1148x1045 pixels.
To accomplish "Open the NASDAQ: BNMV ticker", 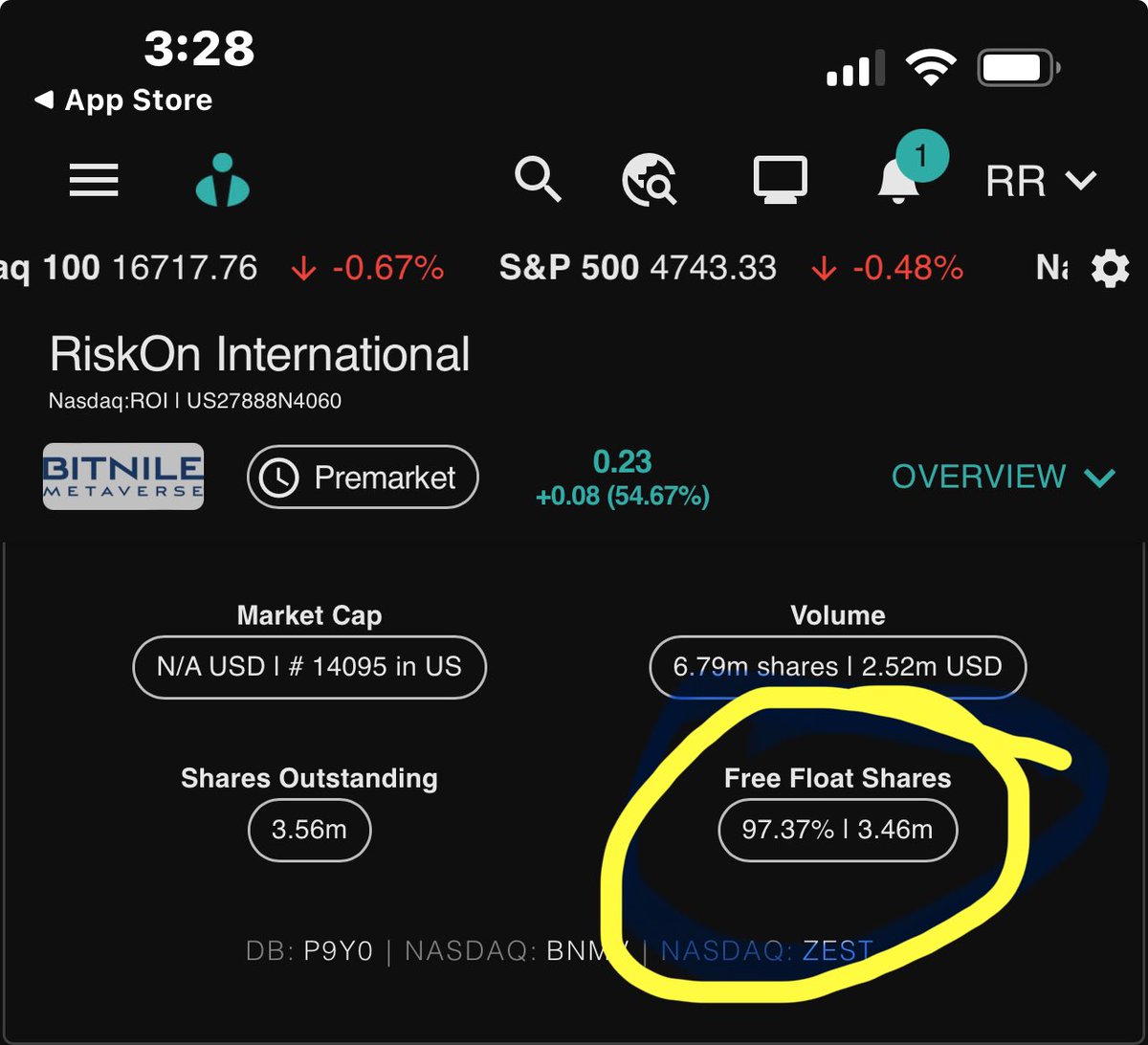I will pyautogui.click(x=517, y=951).
